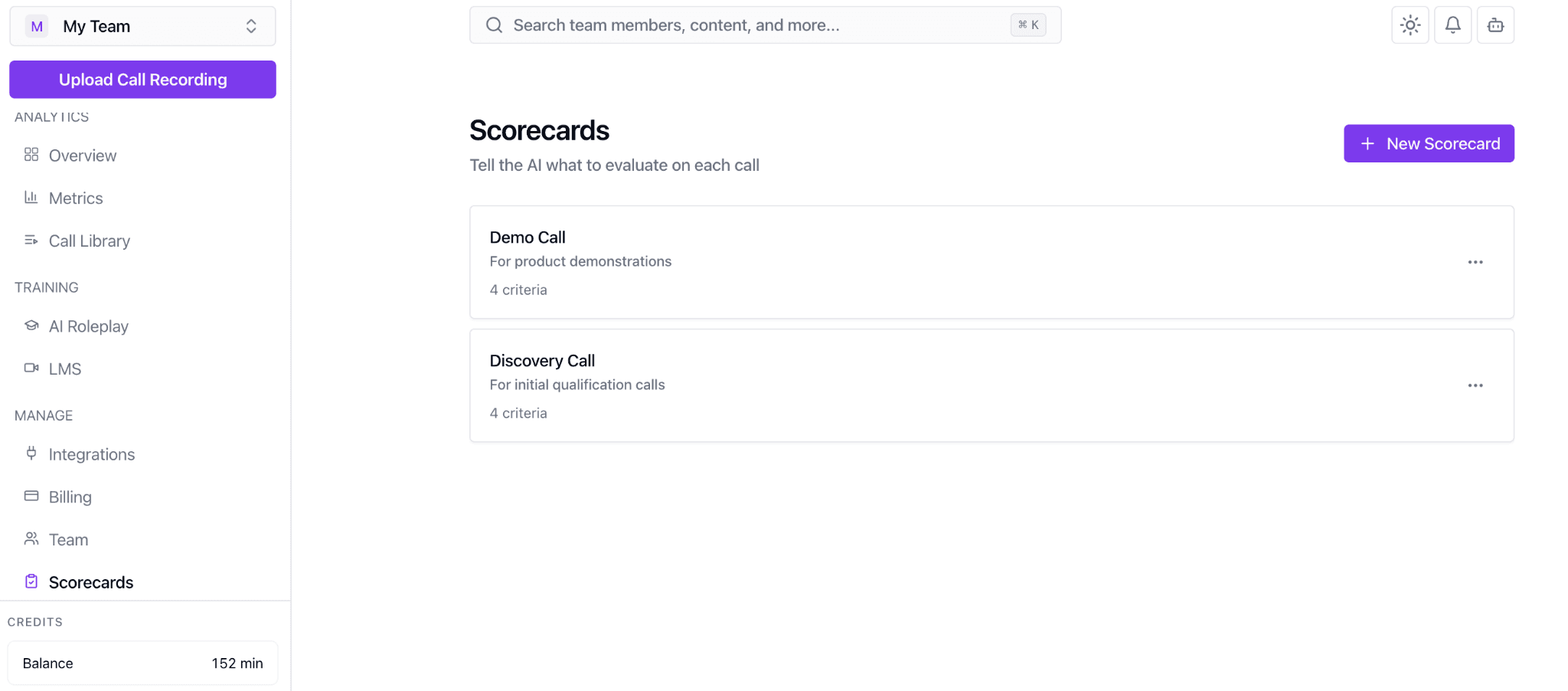Open the Demo Call options menu
1568x691 pixels.
click(x=1475, y=262)
